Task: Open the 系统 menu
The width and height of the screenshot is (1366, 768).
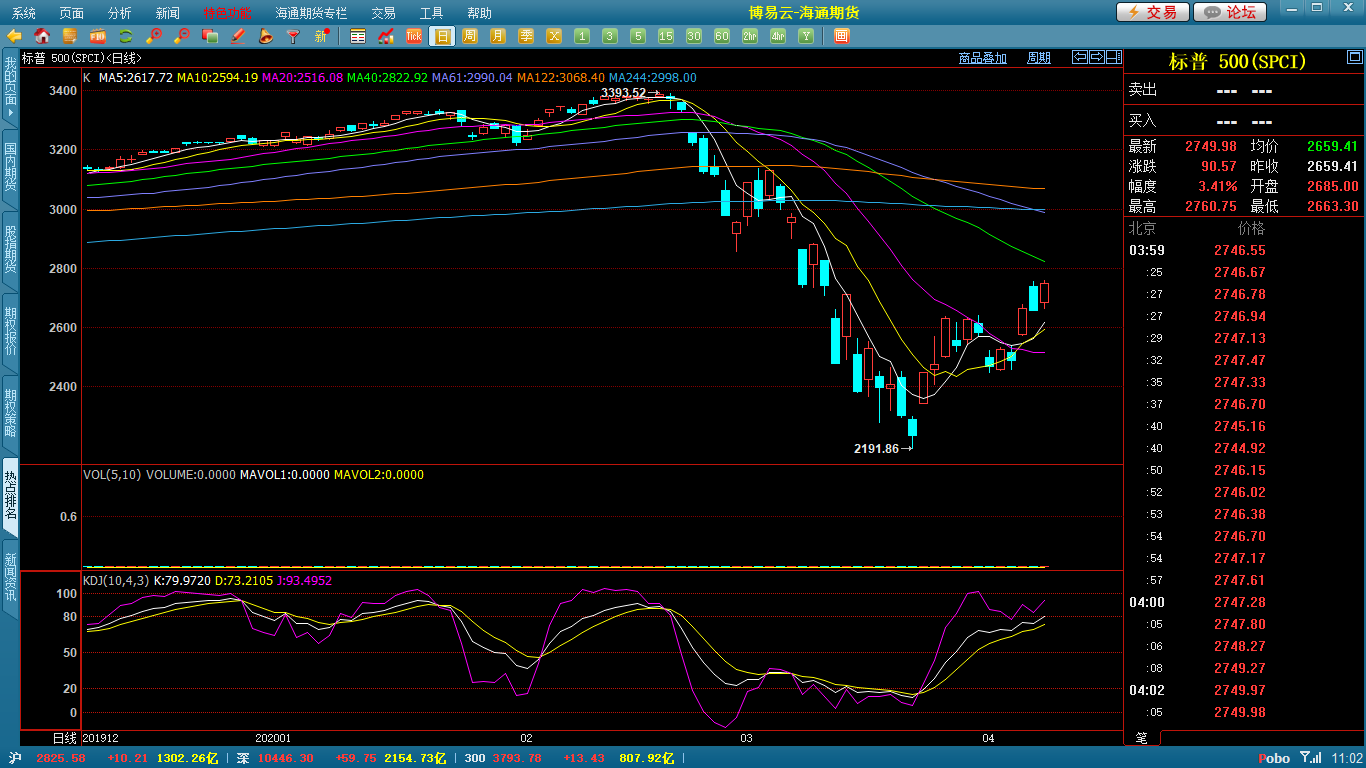Action: [x=24, y=13]
